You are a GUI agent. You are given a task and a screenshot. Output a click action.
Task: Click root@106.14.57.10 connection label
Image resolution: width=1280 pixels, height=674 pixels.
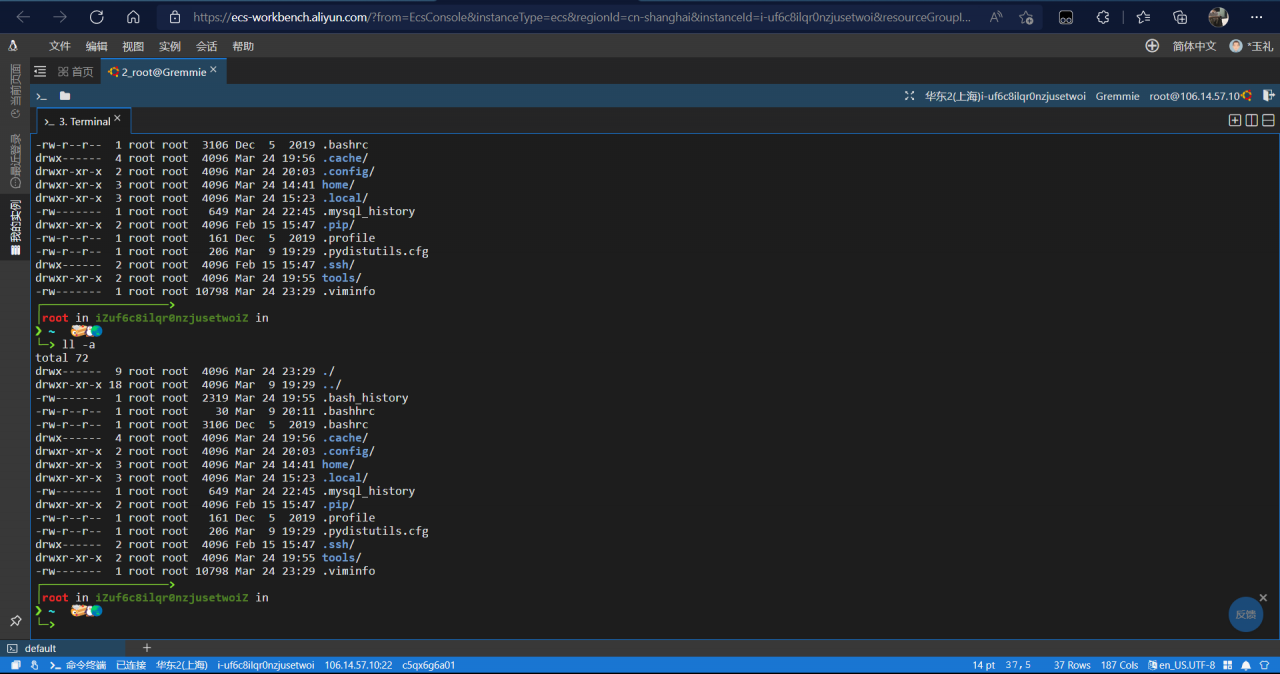pos(1195,96)
